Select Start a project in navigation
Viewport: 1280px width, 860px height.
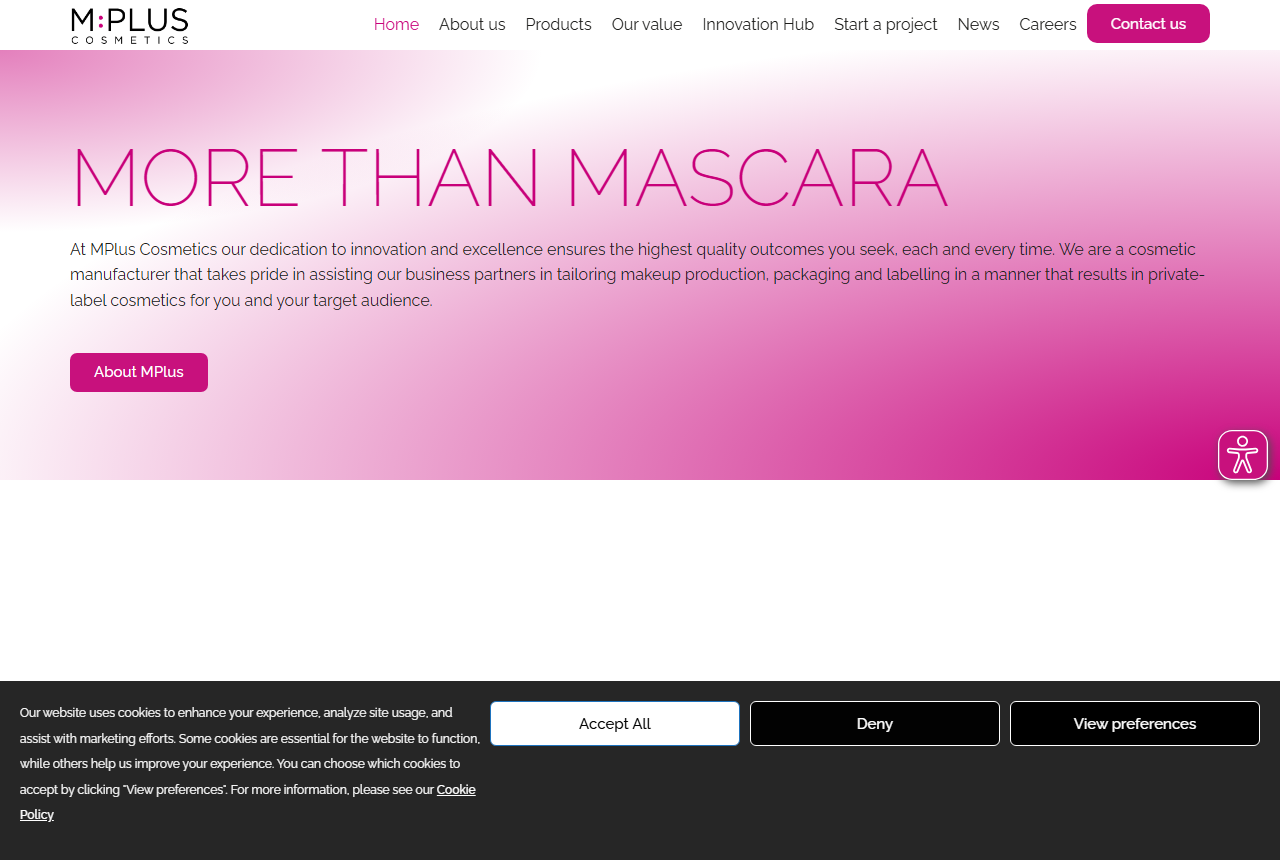886,24
